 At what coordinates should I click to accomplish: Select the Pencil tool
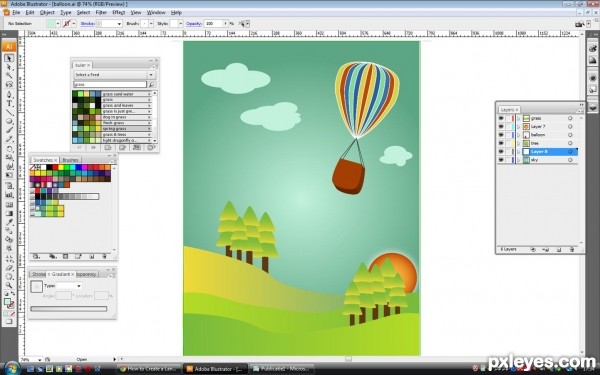click(9, 139)
